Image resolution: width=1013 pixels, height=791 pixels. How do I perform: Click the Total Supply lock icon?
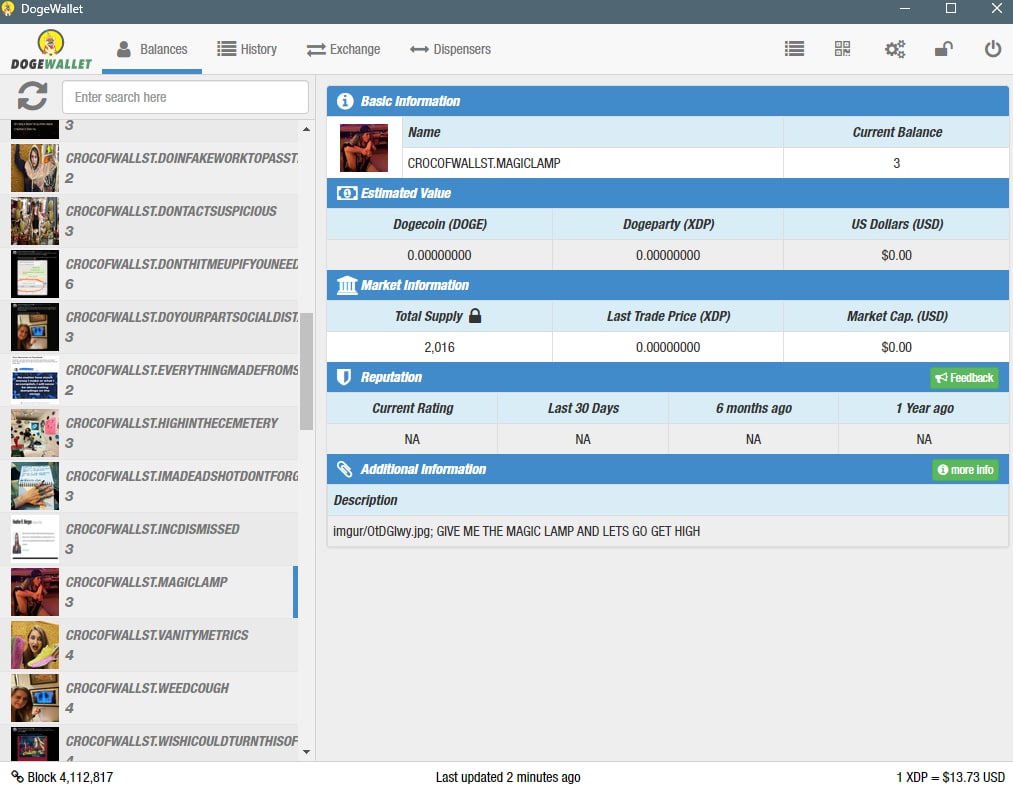click(x=475, y=315)
